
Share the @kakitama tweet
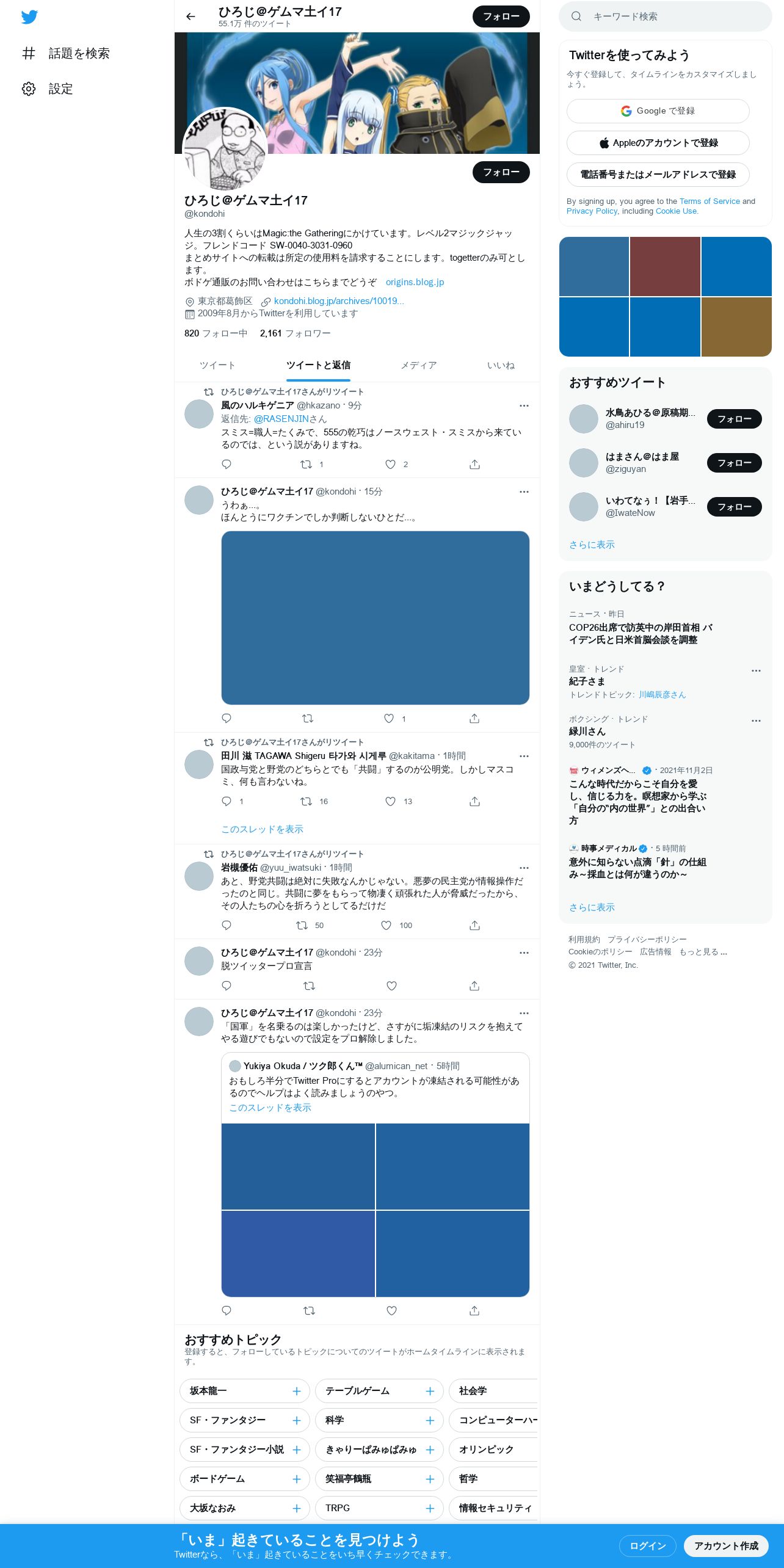[474, 801]
